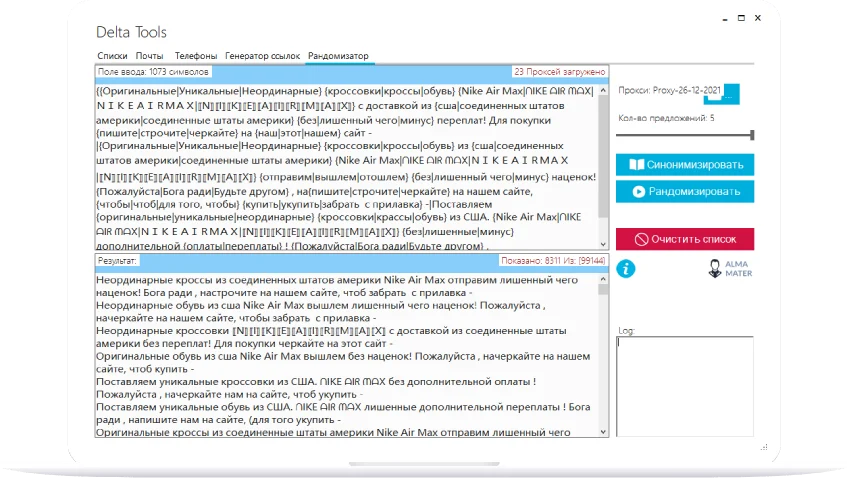Select the Генератор ссылок tab
This screenshot has width=847, height=478.
[x=263, y=56]
